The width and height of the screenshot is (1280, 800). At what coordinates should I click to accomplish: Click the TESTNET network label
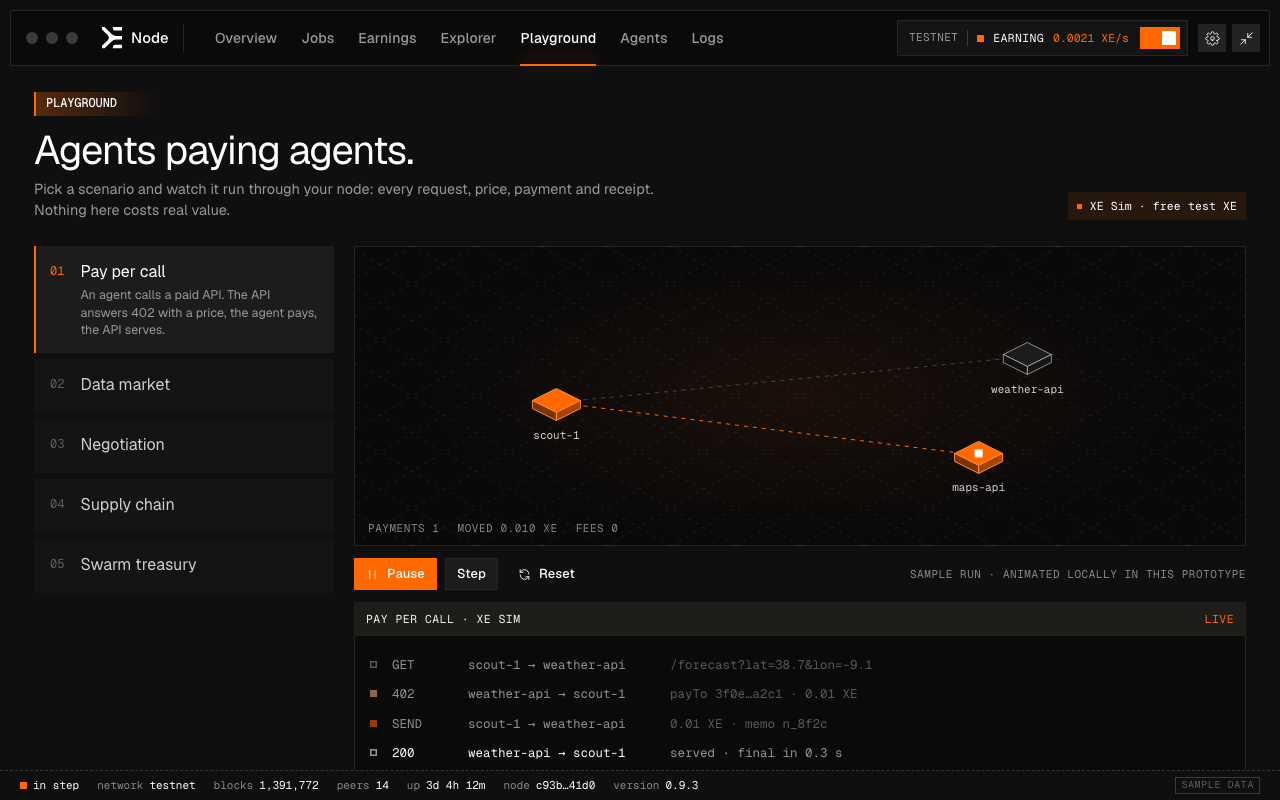click(x=933, y=38)
